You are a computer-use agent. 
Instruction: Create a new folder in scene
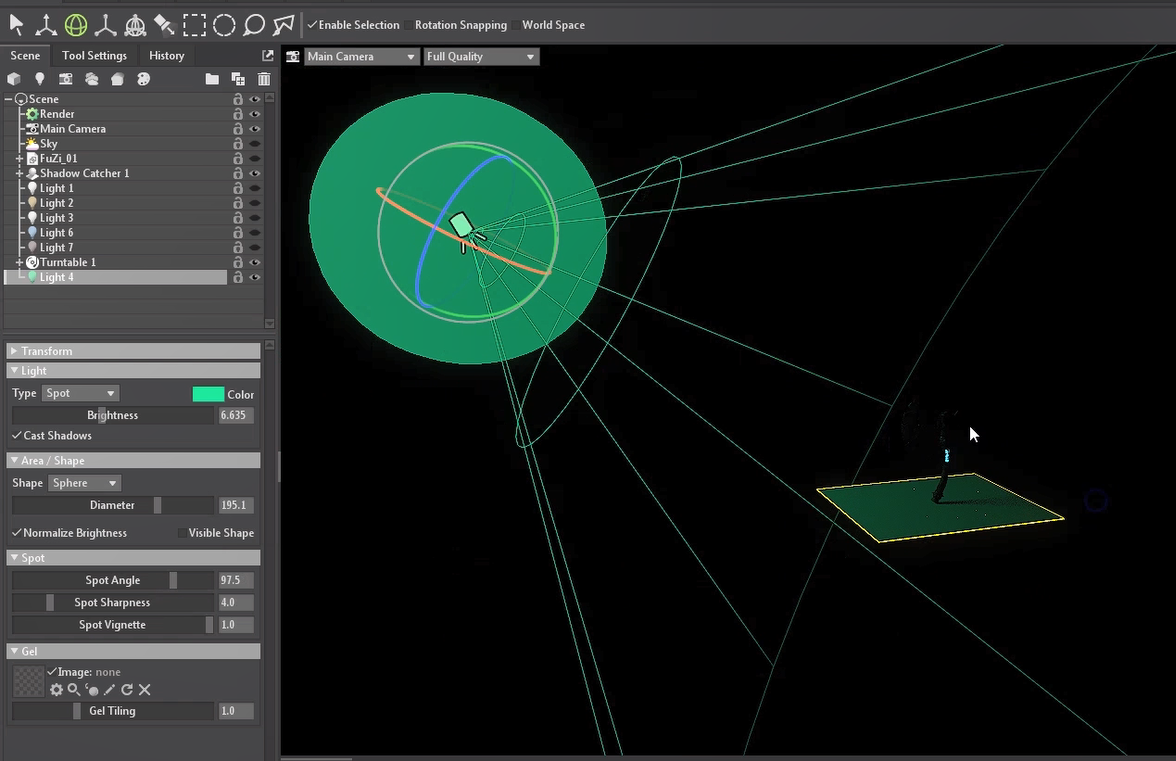coord(212,79)
